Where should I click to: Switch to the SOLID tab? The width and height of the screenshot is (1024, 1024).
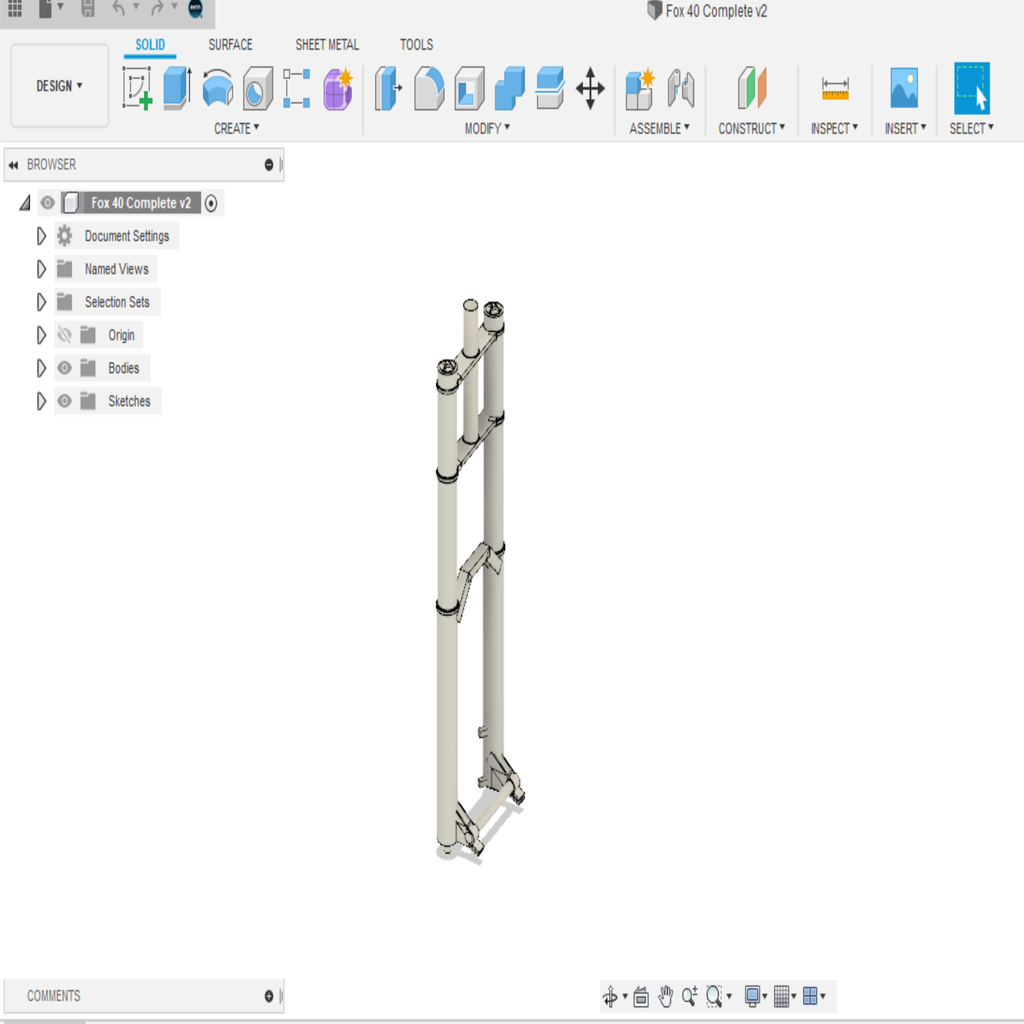coord(150,45)
